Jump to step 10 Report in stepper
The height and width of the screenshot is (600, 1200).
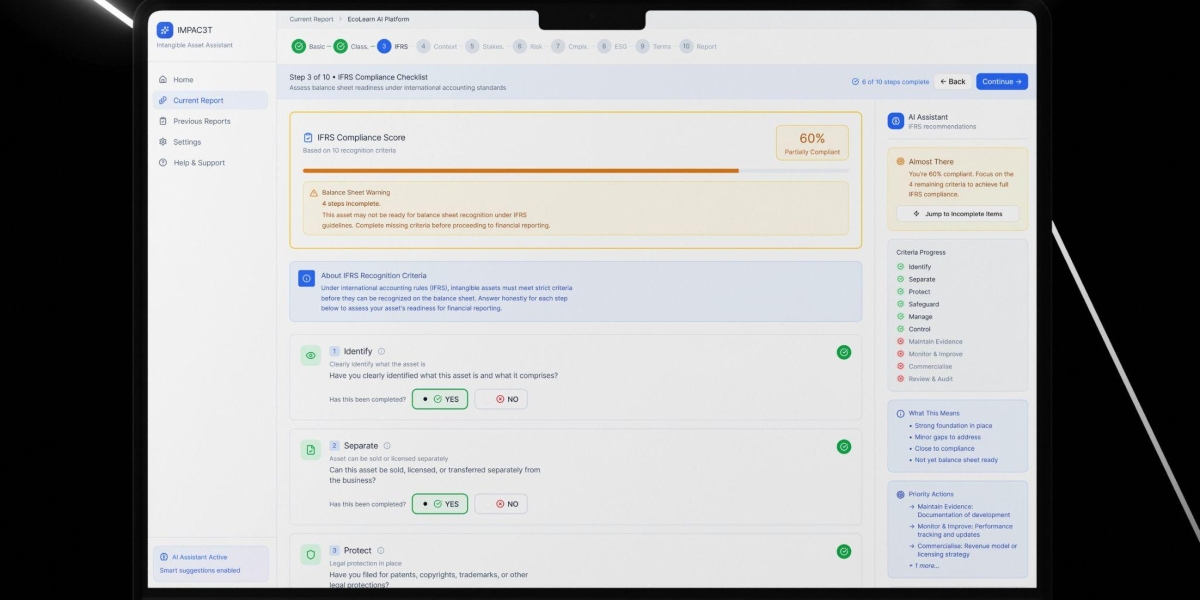(698, 46)
